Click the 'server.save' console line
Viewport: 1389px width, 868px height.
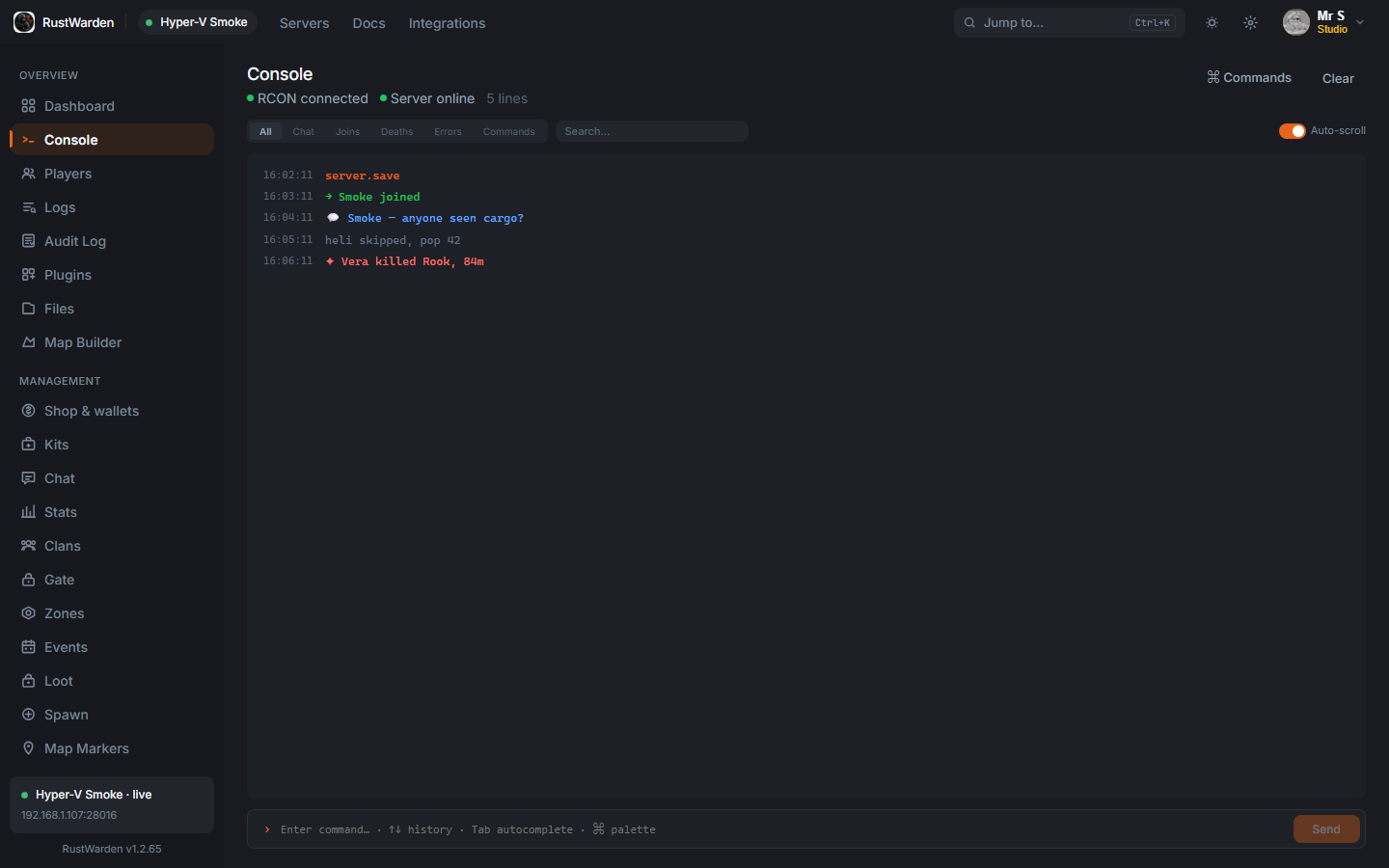362,176
